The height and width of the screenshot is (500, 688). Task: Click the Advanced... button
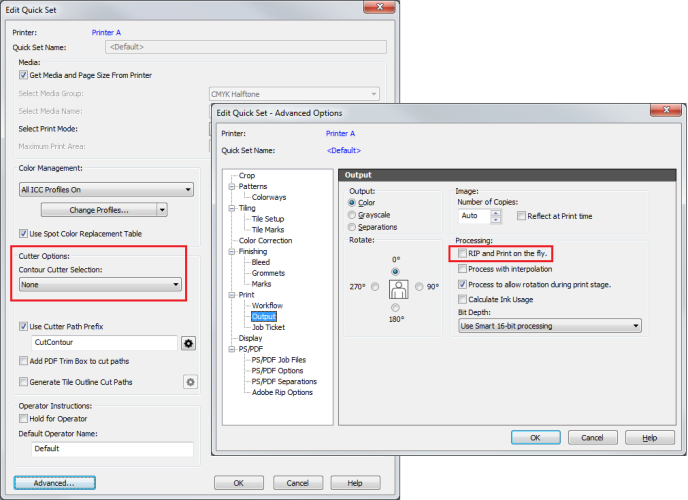click(54, 483)
